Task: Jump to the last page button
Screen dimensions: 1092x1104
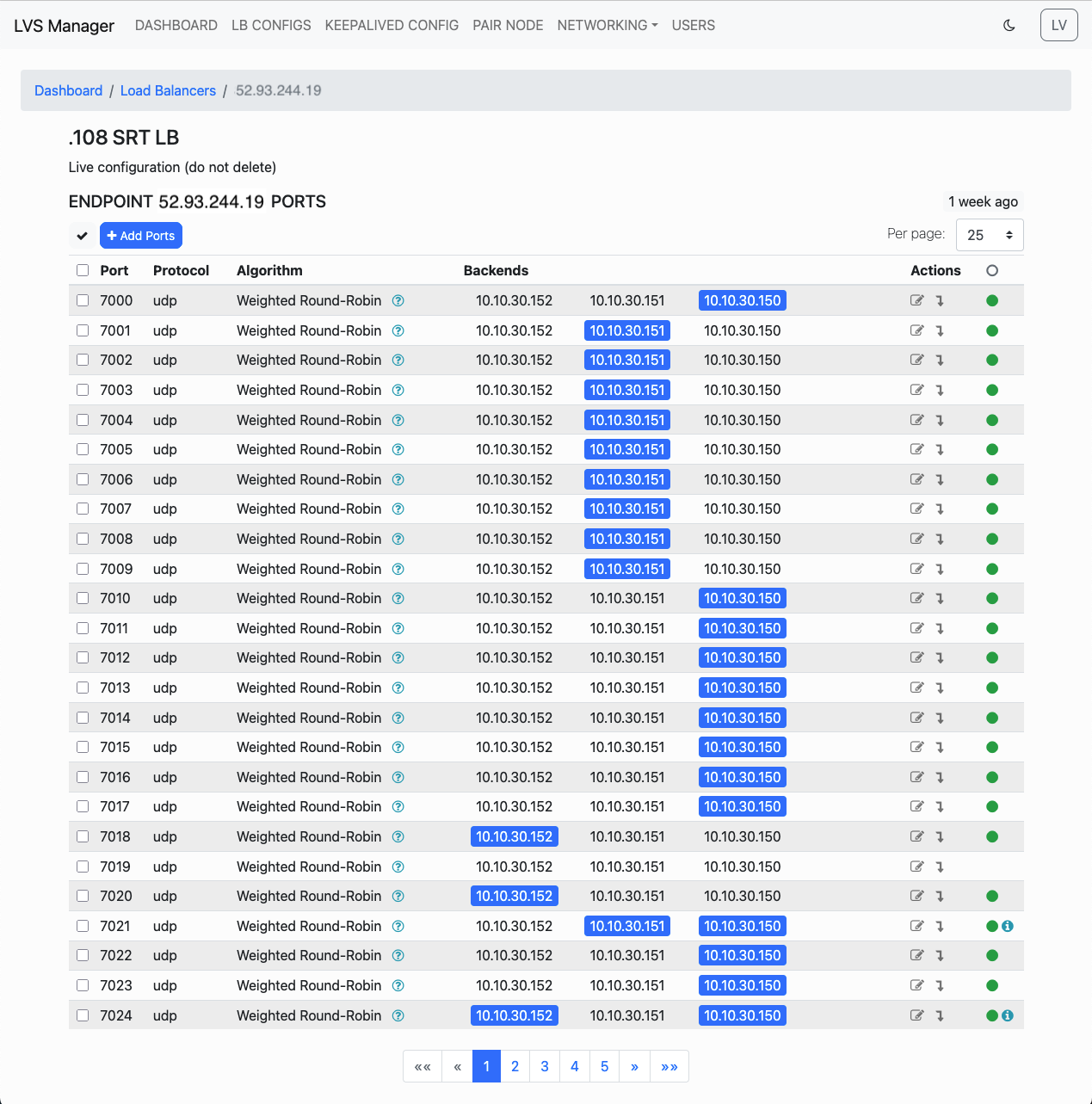Action: [x=669, y=1066]
